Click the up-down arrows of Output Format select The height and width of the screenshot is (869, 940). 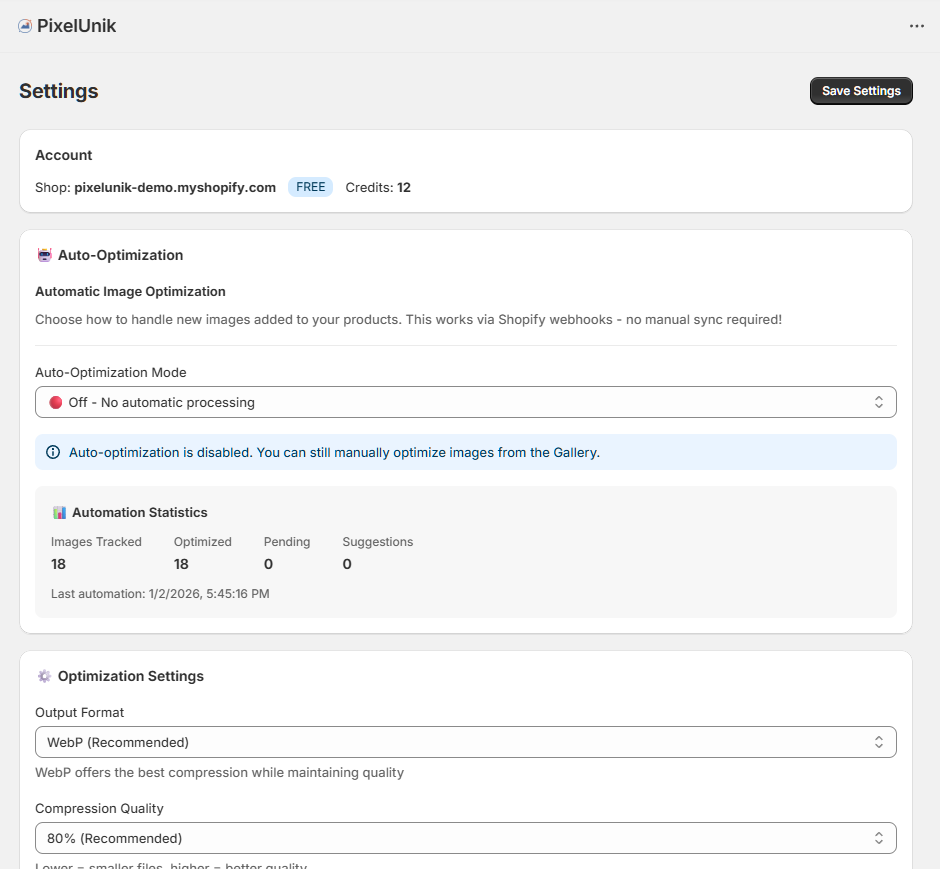[x=878, y=742]
